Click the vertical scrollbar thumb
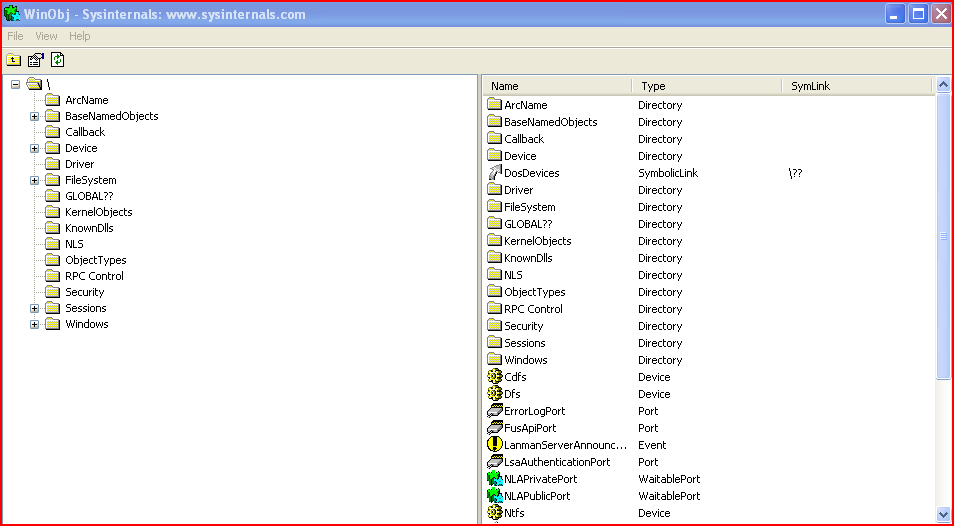The image size is (954, 526). point(944,236)
